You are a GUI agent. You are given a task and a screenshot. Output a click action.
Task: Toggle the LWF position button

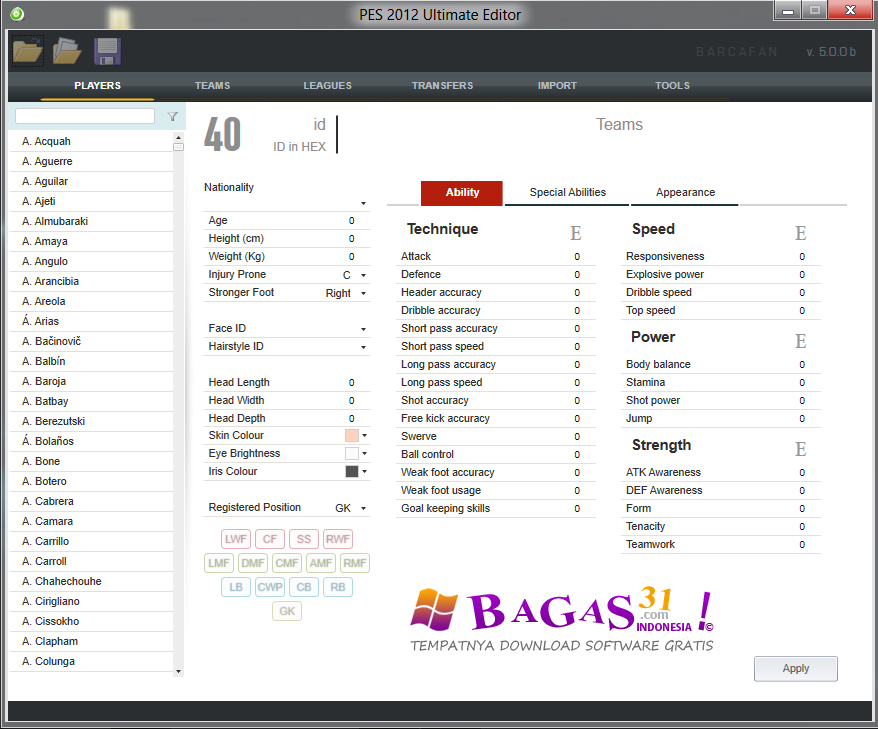pyautogui.click(x=235, y=539)
